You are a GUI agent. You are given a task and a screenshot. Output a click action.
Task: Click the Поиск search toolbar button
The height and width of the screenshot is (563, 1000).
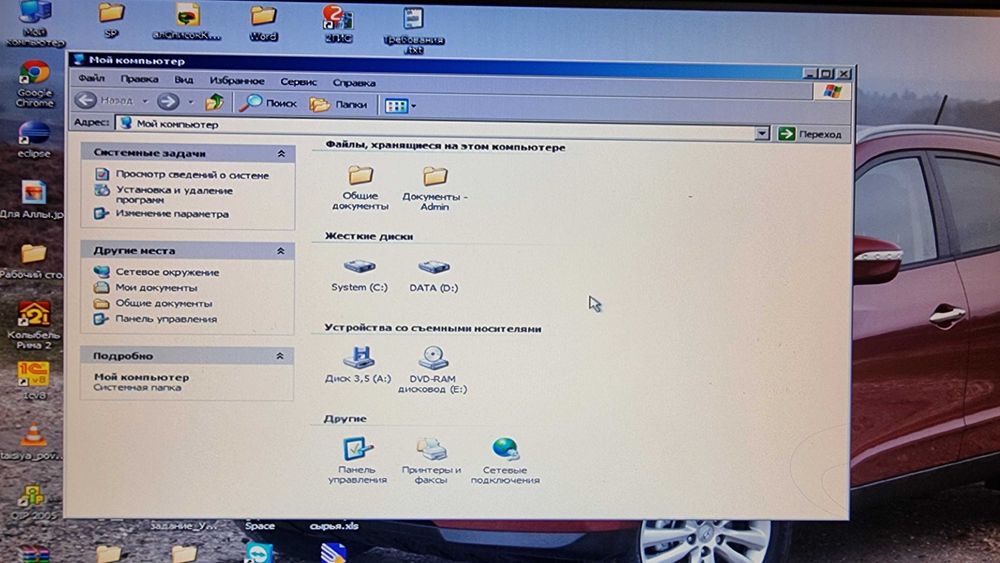pyautogui.click(x=268, y=103)
